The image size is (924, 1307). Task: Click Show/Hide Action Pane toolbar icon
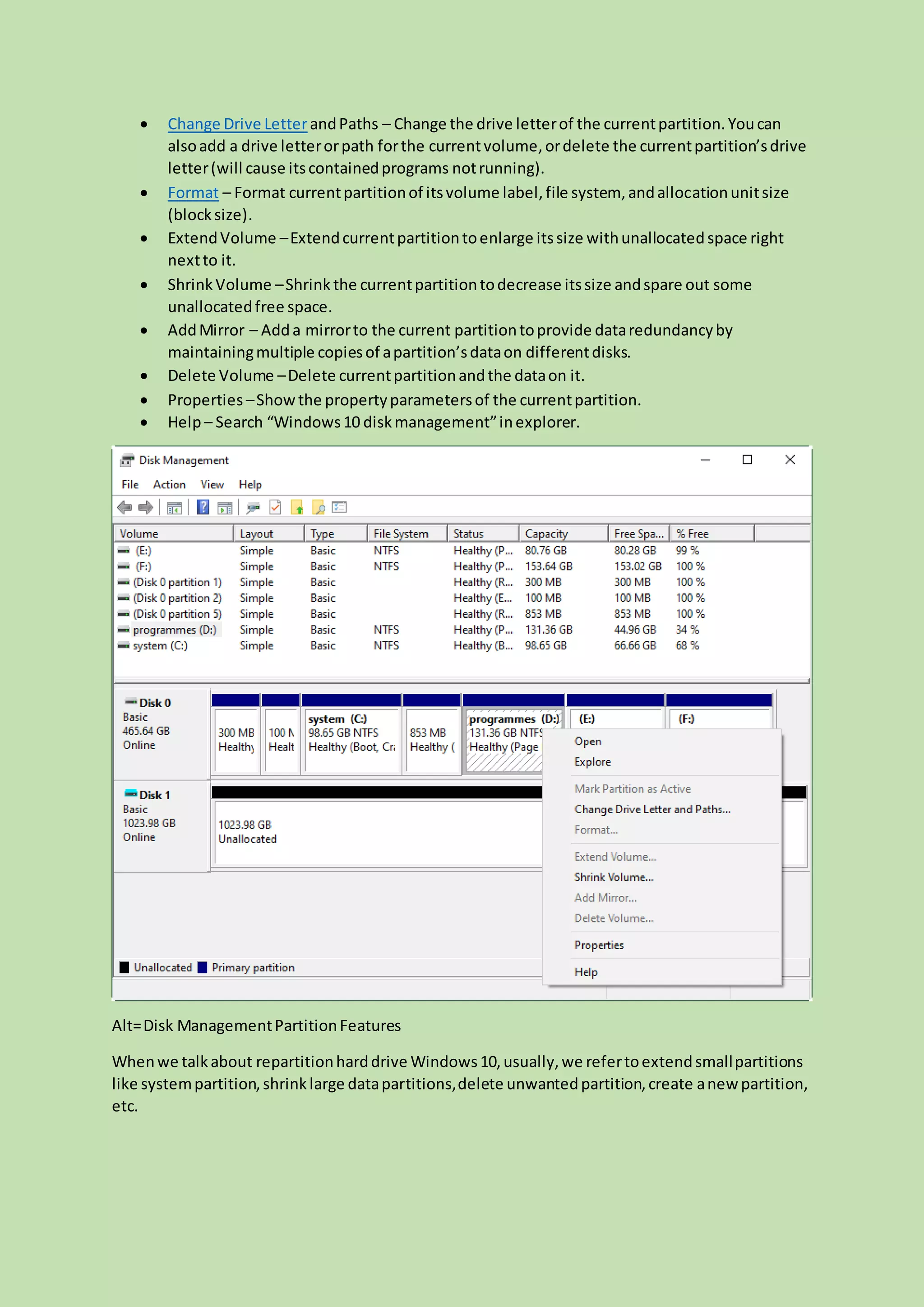(x=225, y=508)
